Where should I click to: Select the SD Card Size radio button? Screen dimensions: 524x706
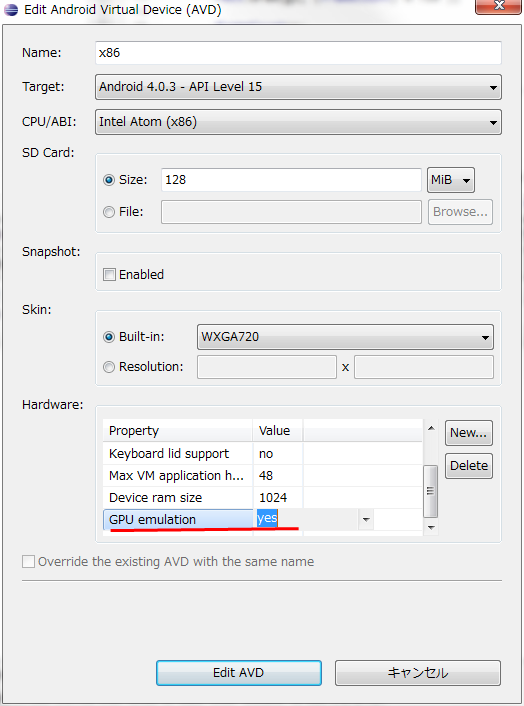pos(109,180)
